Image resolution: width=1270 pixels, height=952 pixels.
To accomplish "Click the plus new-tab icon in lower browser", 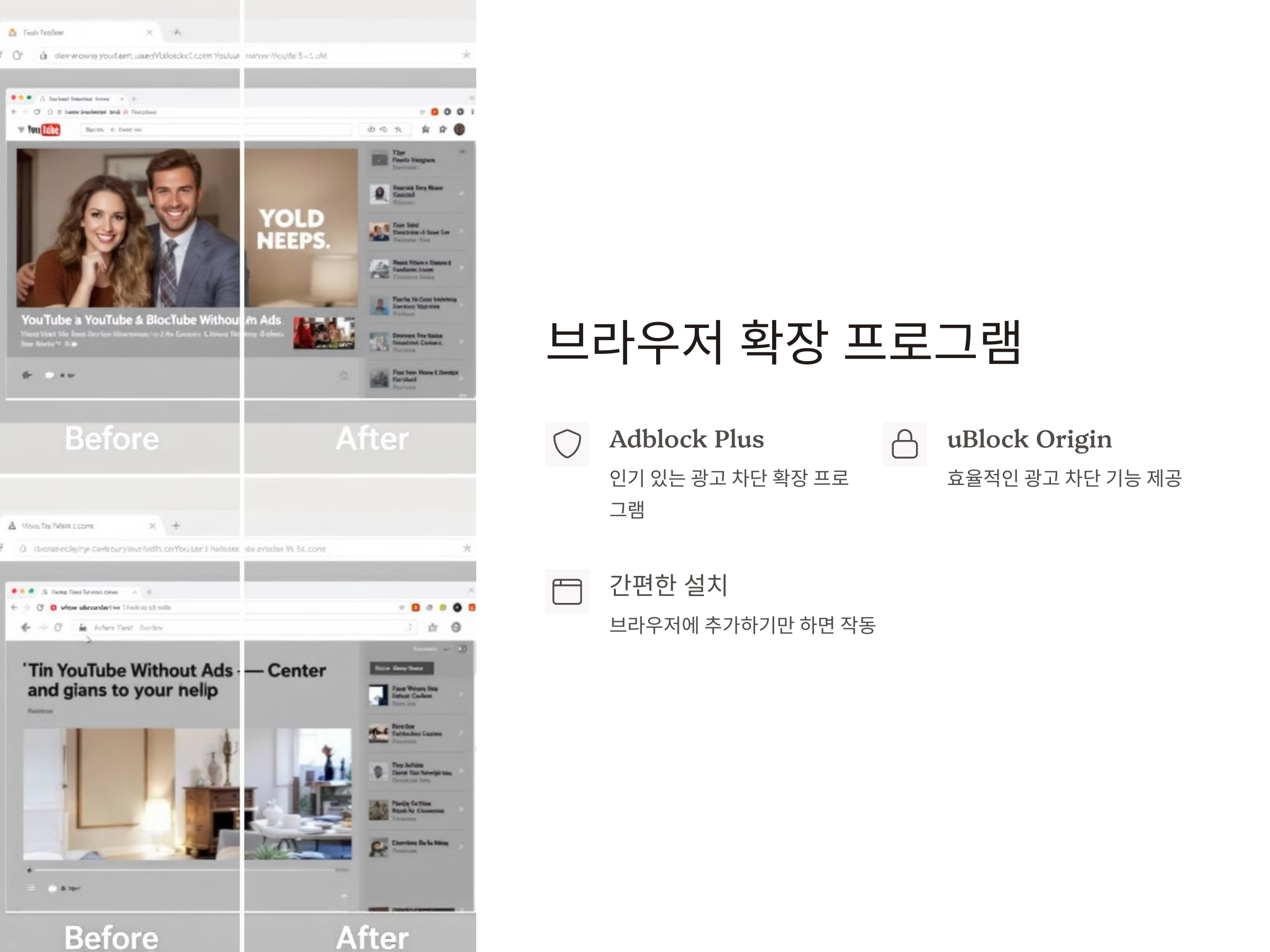I will click(x=176, y=525).
